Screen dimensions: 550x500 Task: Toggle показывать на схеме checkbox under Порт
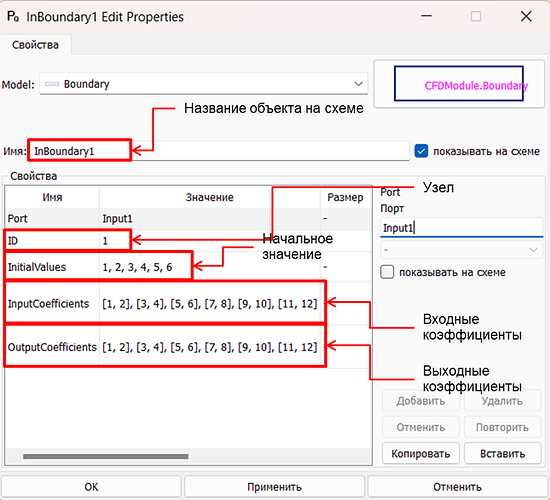(387, 272)
